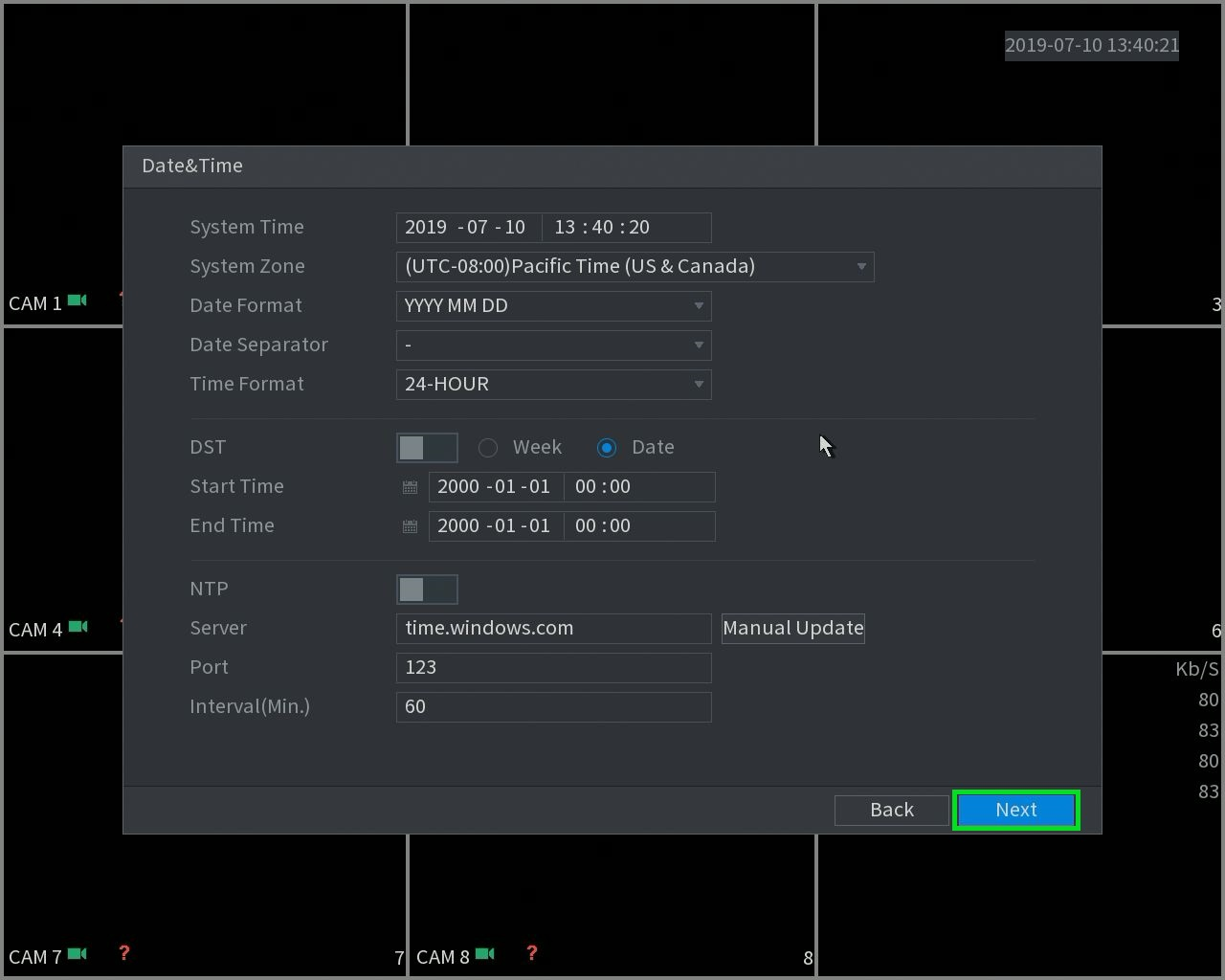Open the Date Format dropdown
Screen dimensions: 1225x980
(553, 306)
